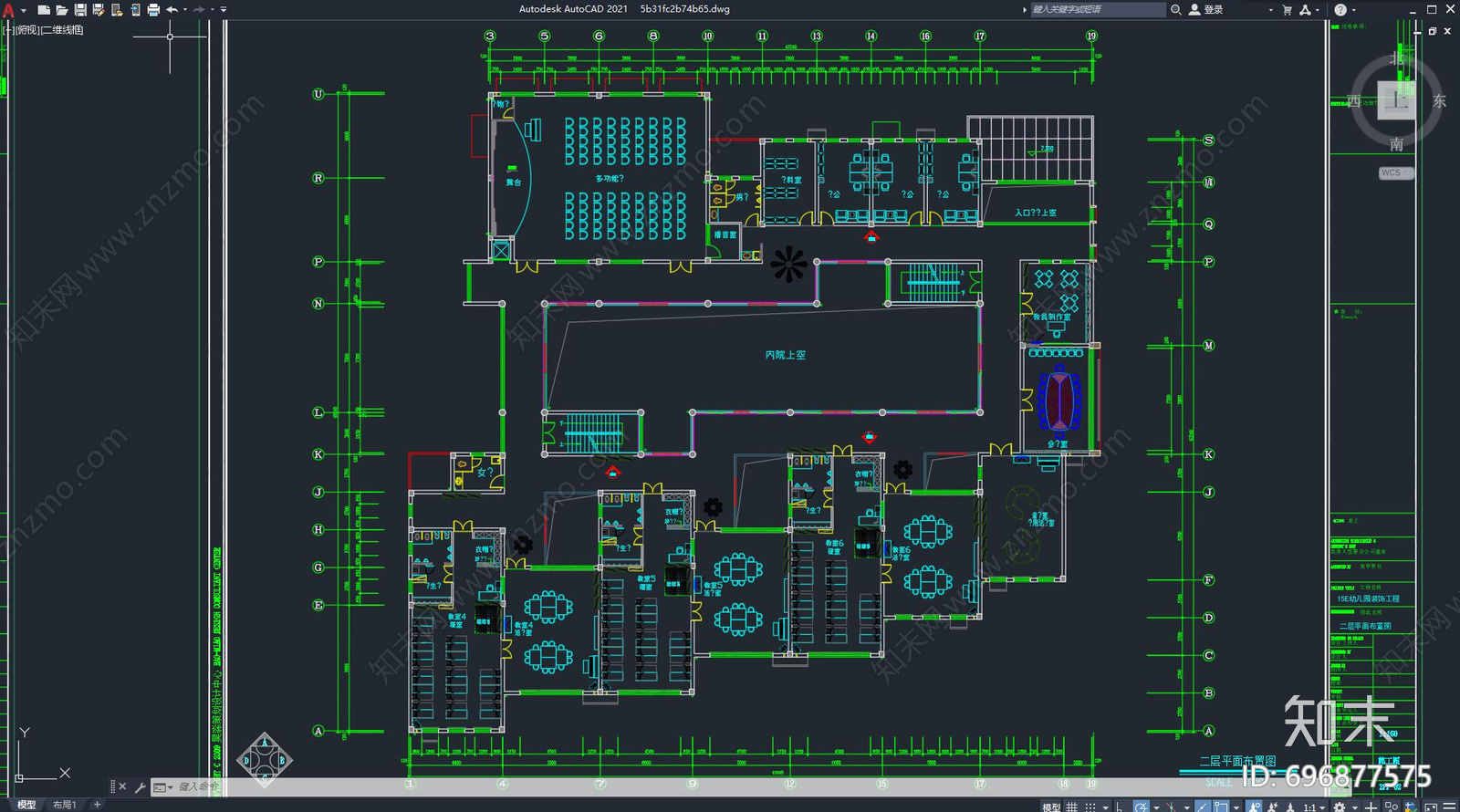Toggle the hardware acceleration icon

(x=1410, y=806)
